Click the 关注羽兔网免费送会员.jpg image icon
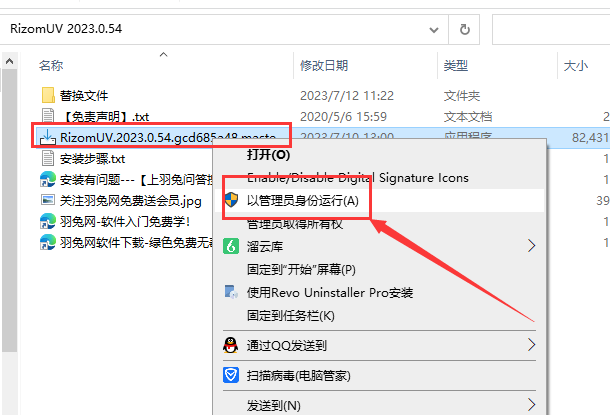The width and height of the screenshot is (610, 415). click(48, 200)
